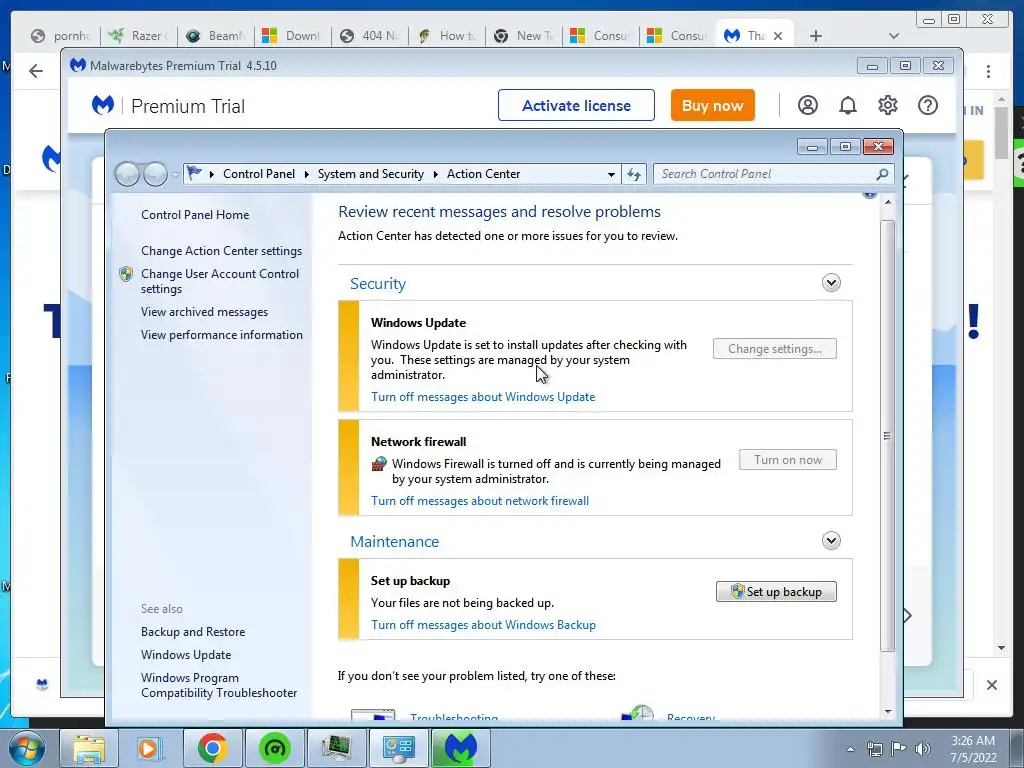
Task: Click the search magnifier in Control Panel
Action: coord(882,174)
